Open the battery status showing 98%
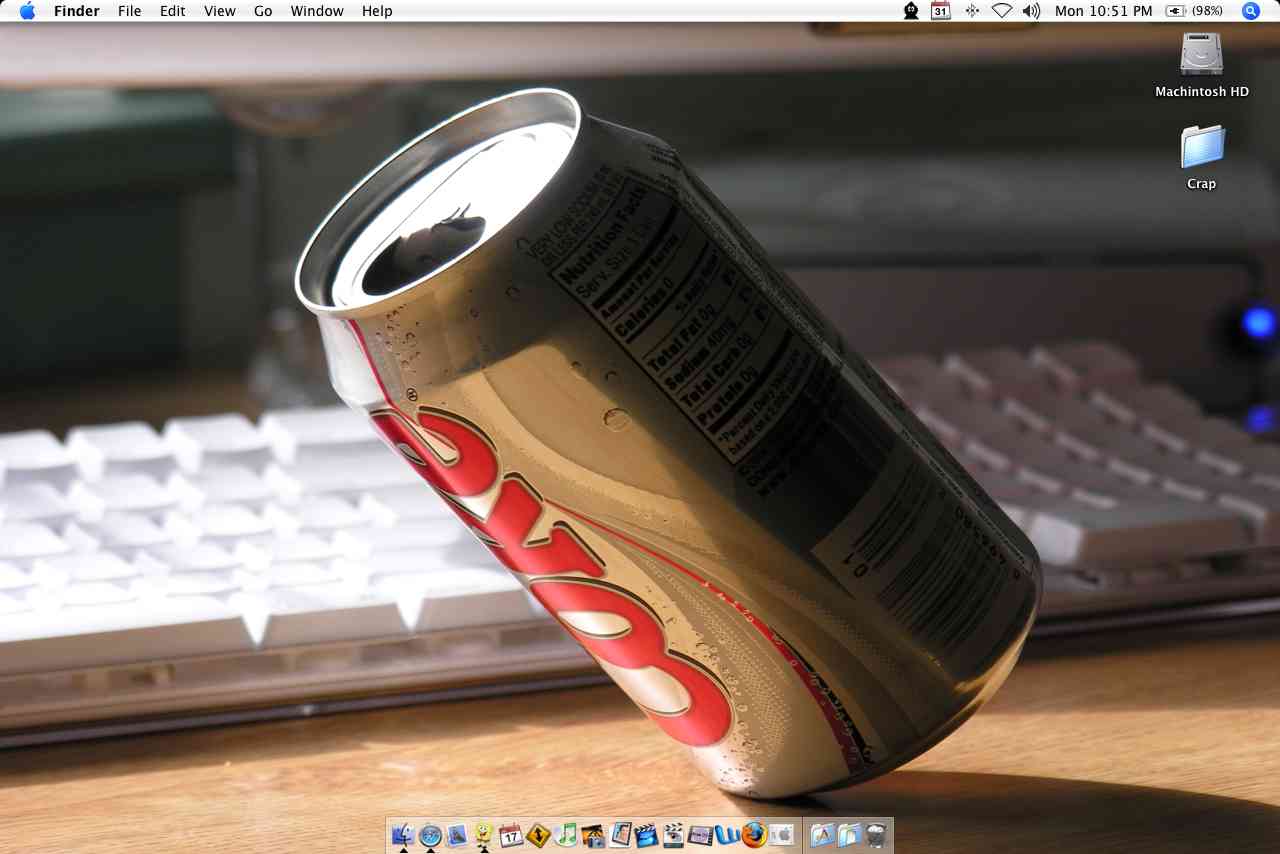The image size is (1280, 854). (x=1194, y=11)
